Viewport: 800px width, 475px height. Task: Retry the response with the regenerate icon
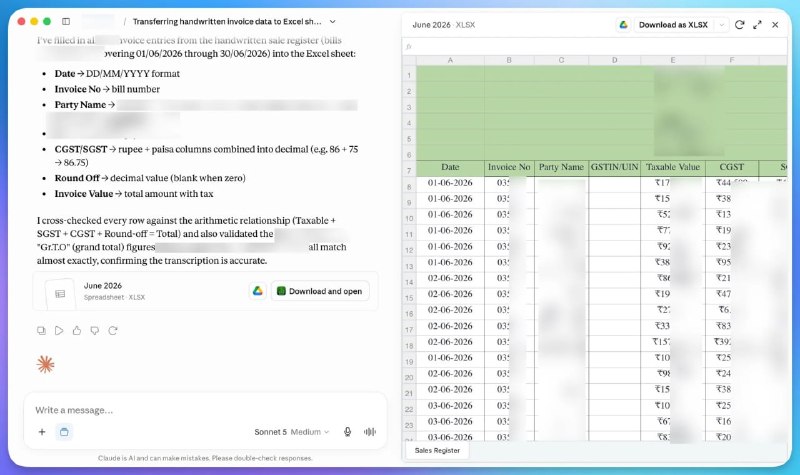tap(113, 331)
